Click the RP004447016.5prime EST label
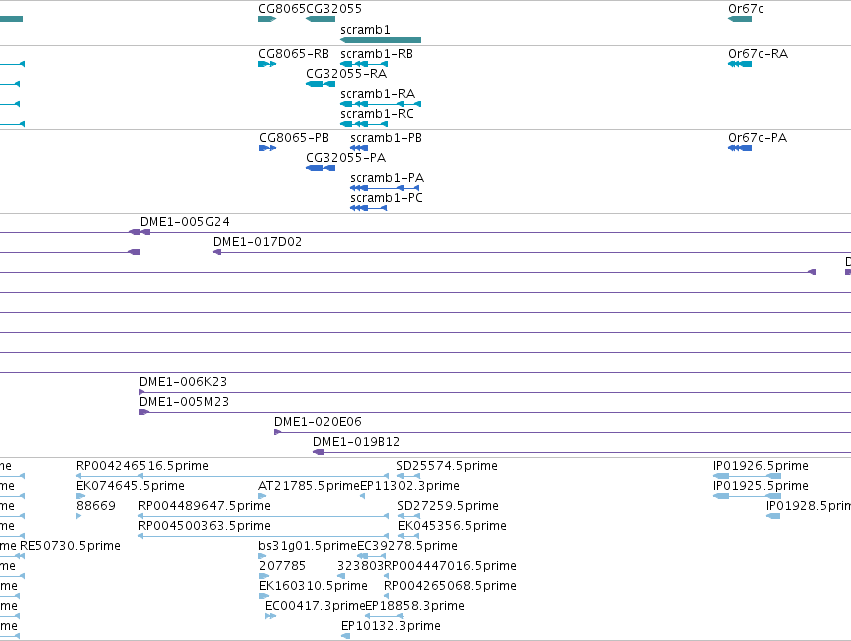 point(450,566)
